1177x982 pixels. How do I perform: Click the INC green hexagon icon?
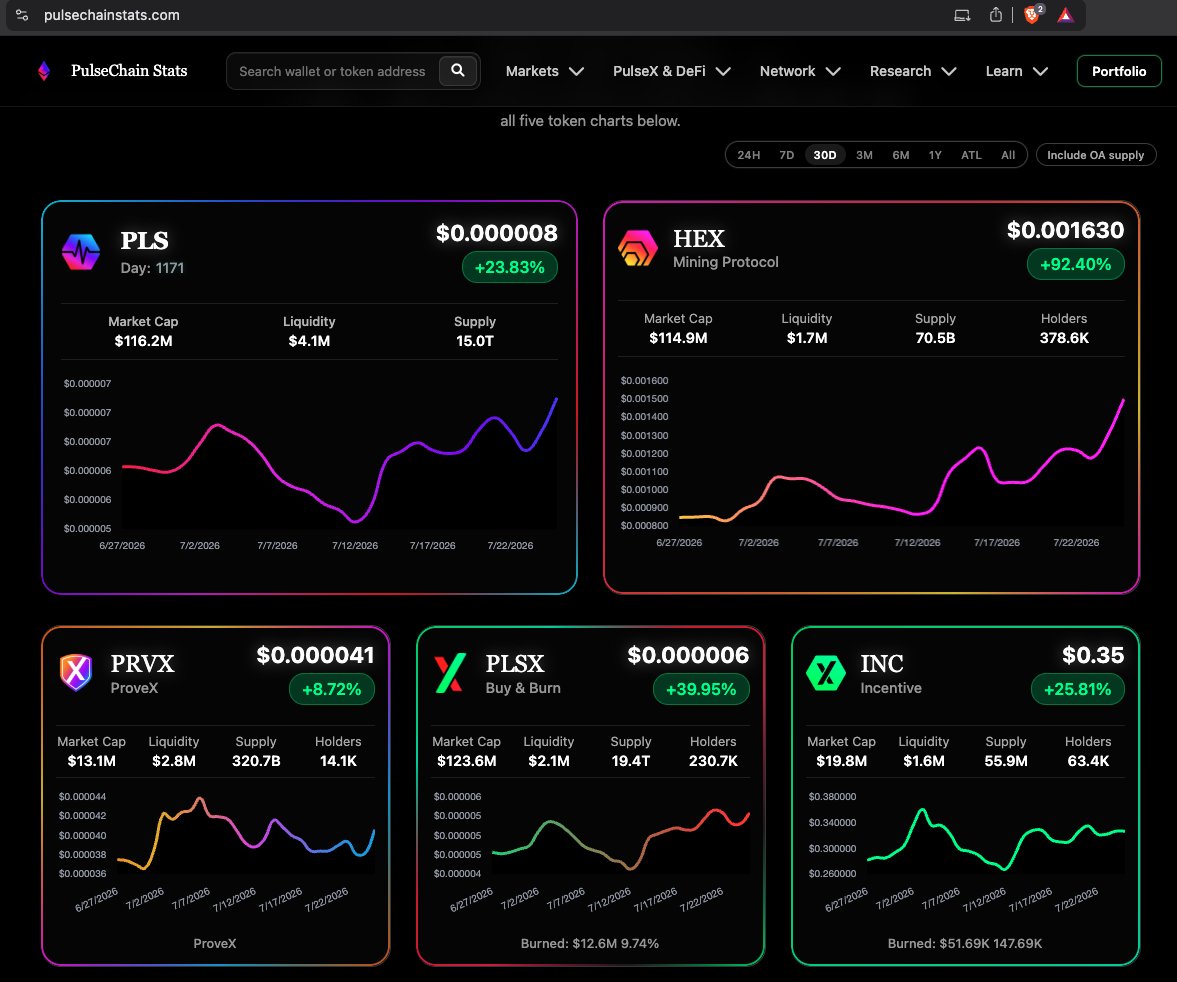point(826,672)
